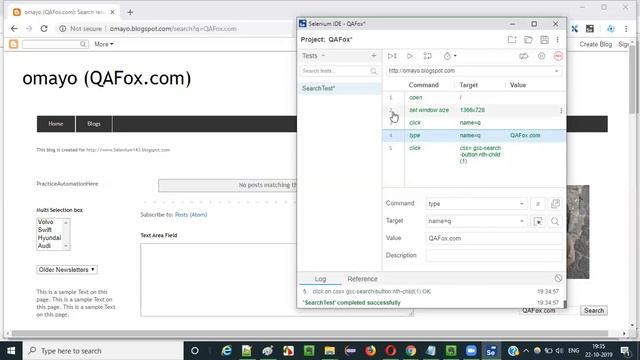Open Zoom from the taskbar
Viewport: 640px width, 360px height.
pyautogui.click(x=471, y=351)
